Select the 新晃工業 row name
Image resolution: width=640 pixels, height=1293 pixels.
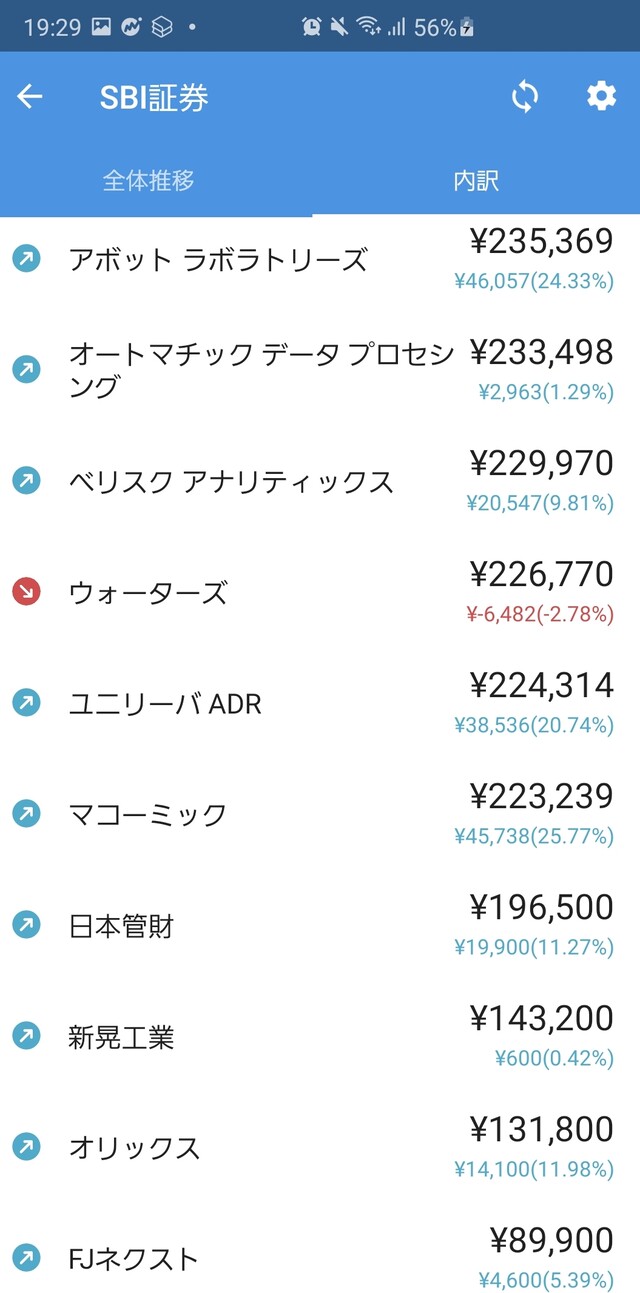[121, 1037]
